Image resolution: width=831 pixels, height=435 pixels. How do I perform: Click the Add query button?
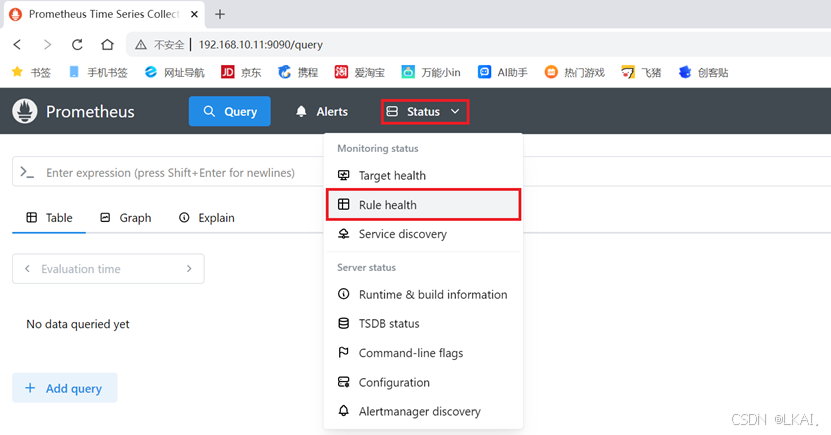[x=65, y=388]
